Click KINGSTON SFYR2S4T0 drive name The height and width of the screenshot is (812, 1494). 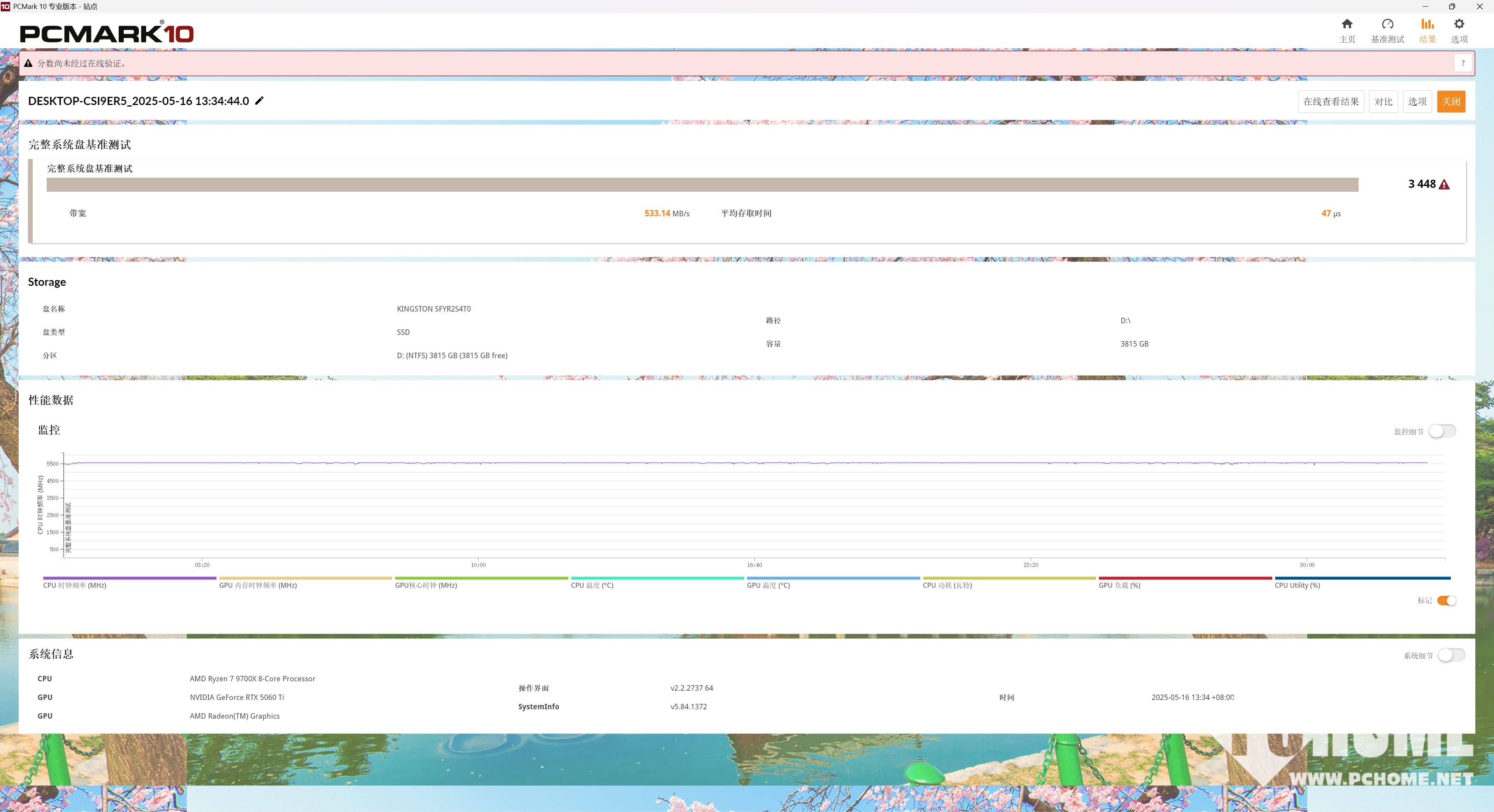click(434, 309)
